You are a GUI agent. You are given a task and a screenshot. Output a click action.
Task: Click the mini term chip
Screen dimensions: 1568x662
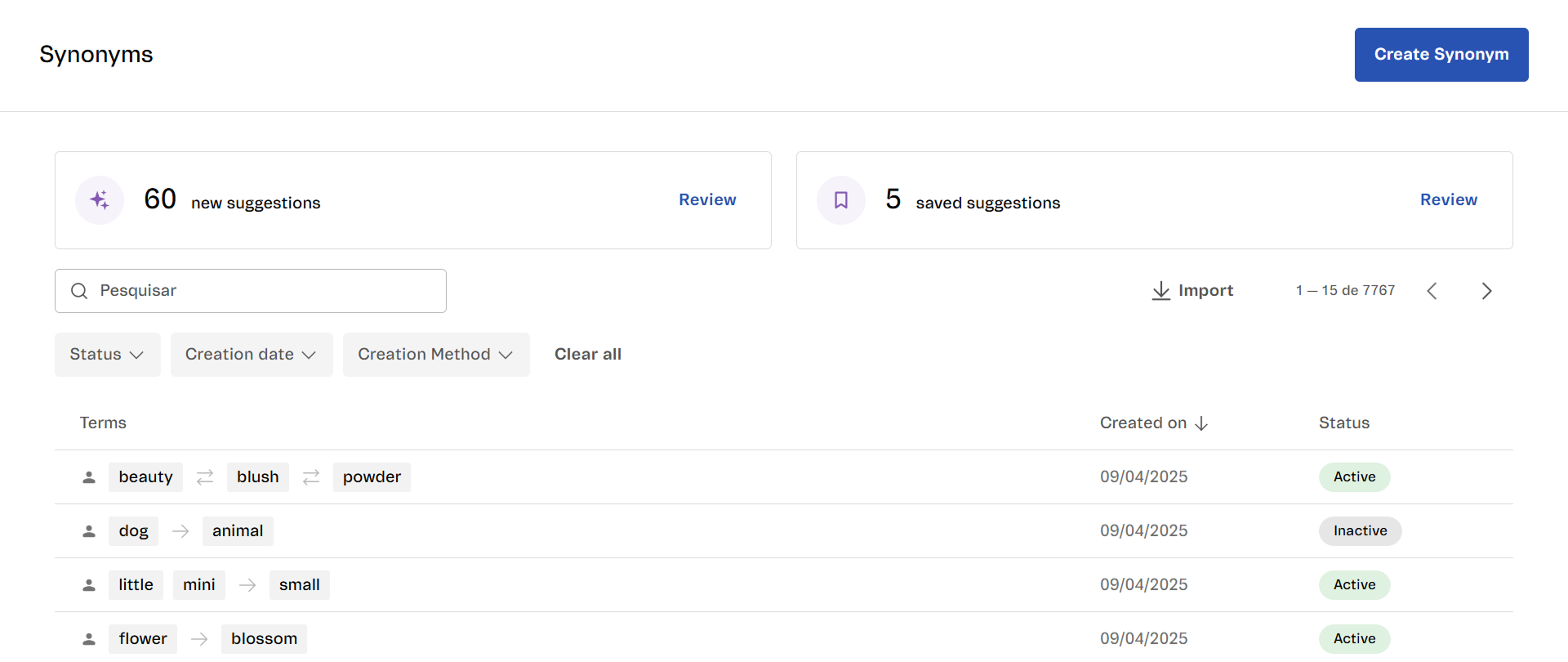tap(199, 585)
